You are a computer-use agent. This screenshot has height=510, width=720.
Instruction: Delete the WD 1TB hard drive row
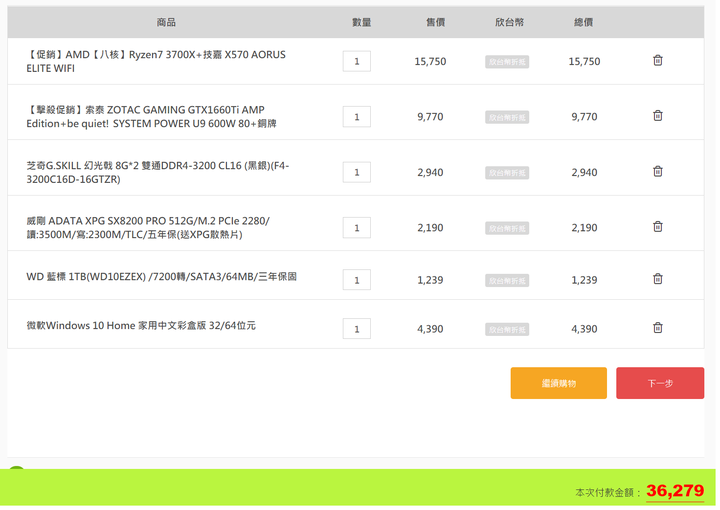[658, 279]
